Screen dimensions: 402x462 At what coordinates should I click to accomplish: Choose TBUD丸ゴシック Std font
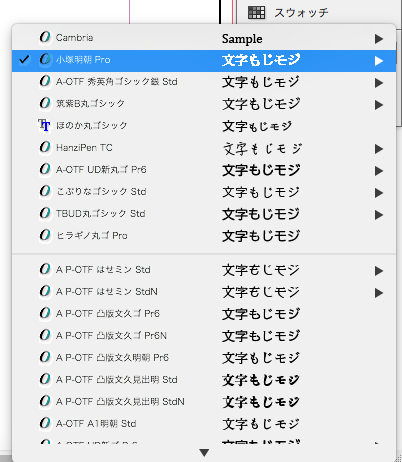click(204, 214)
